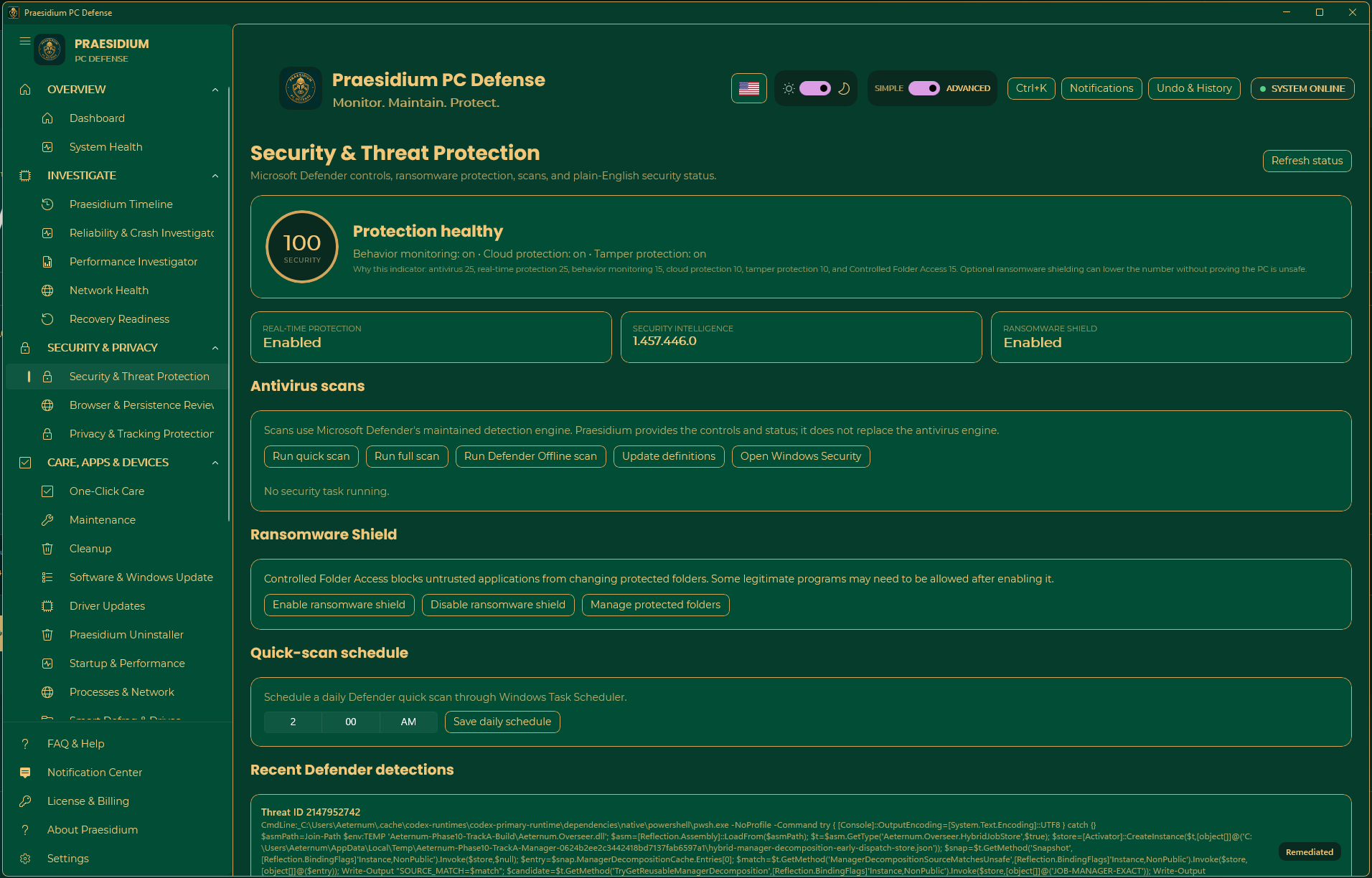Open the AM/PM dropdown
Viewport: 1372px width, 878px height.
coord(408,722)
